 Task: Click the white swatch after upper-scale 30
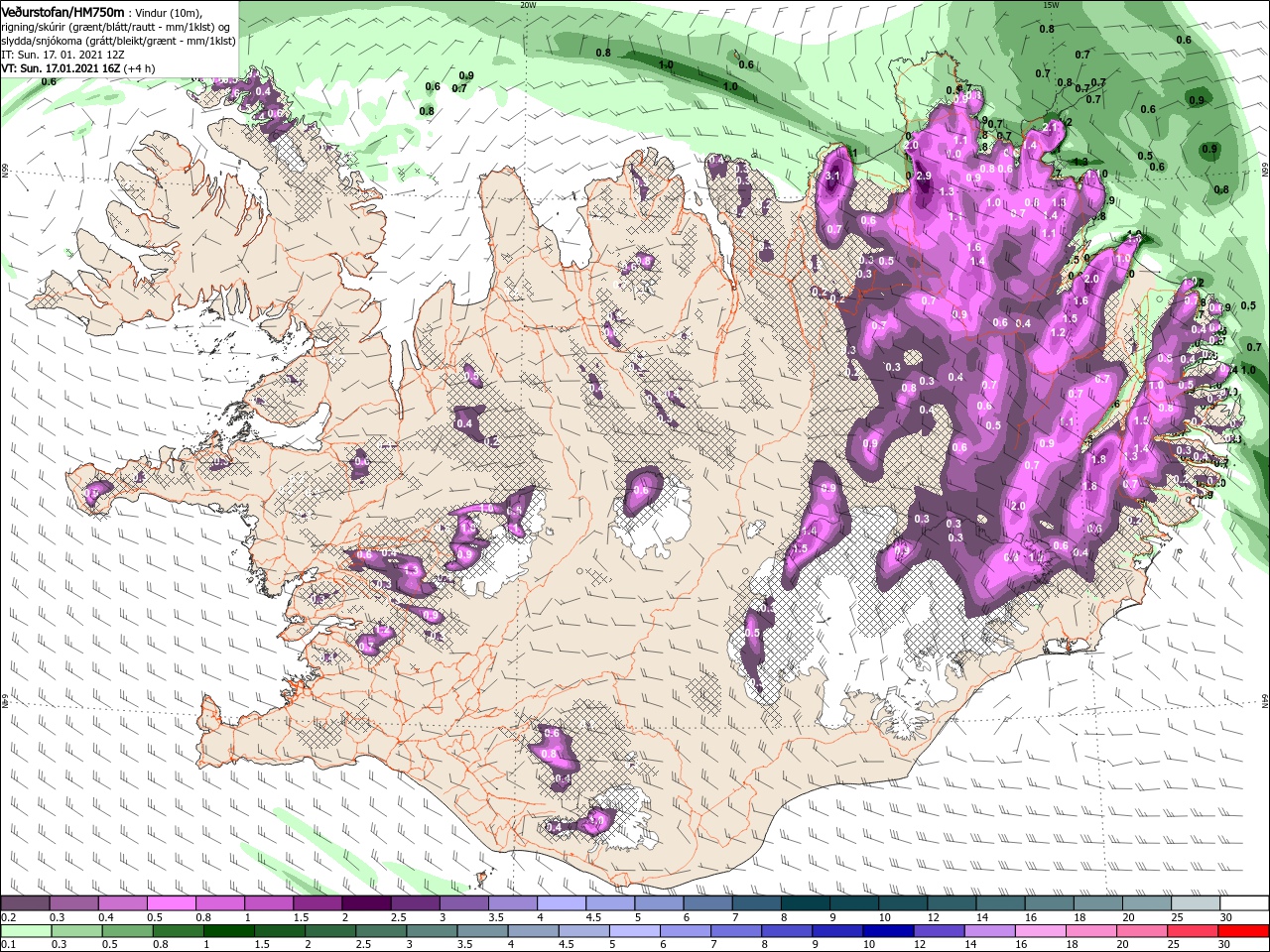click(x=1243, y=902)
